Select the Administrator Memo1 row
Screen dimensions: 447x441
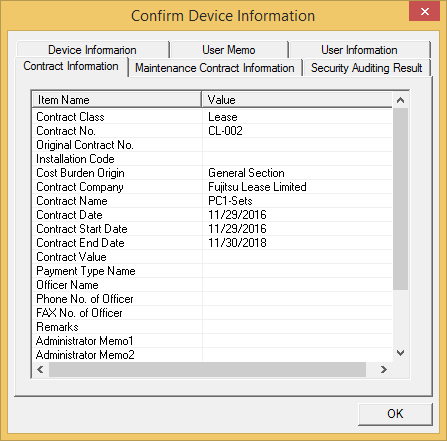pyautogui.click(x=212, y=341)
